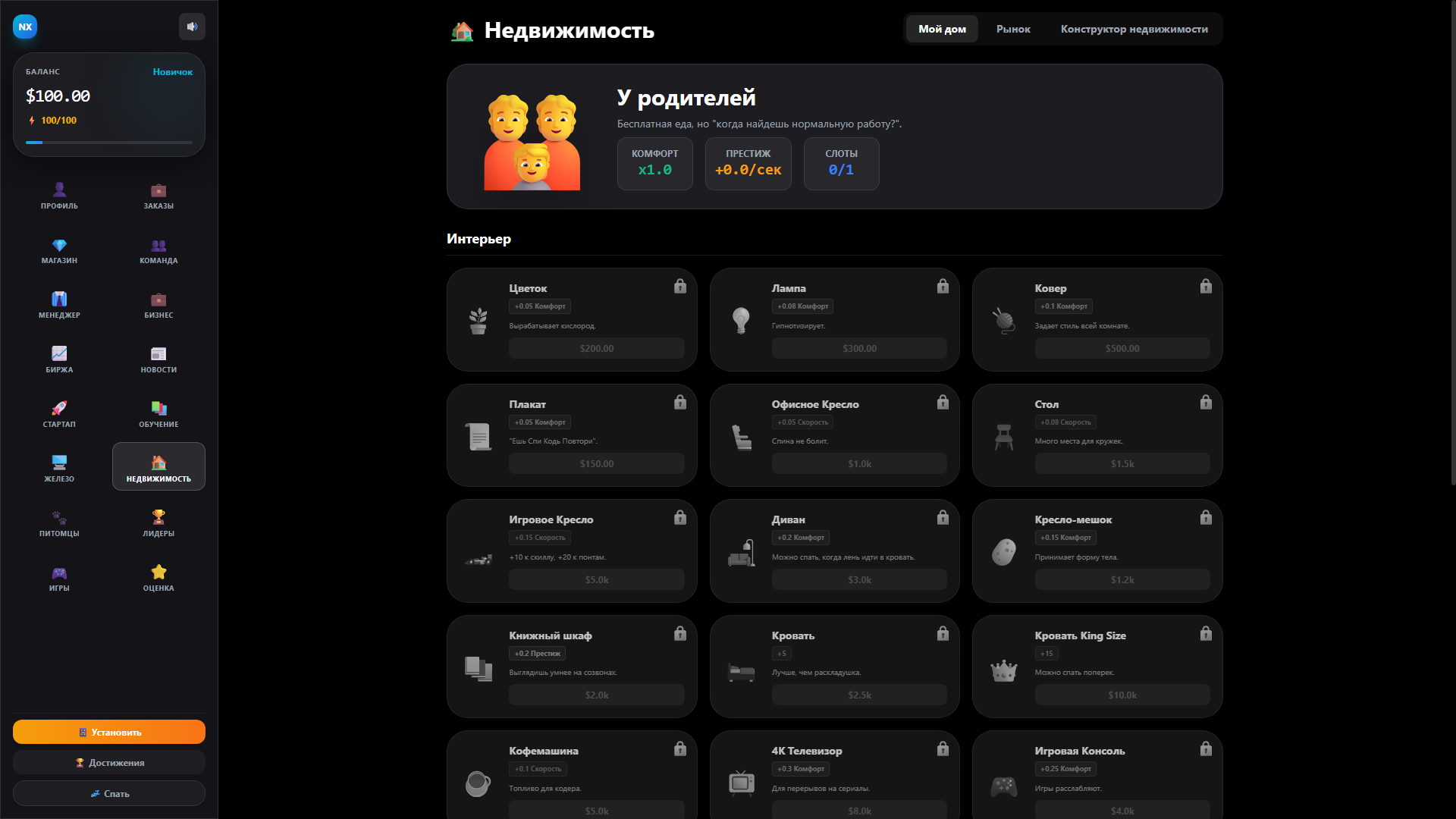
Task: Открыть раздел Новости
Action: click(158, 358)
